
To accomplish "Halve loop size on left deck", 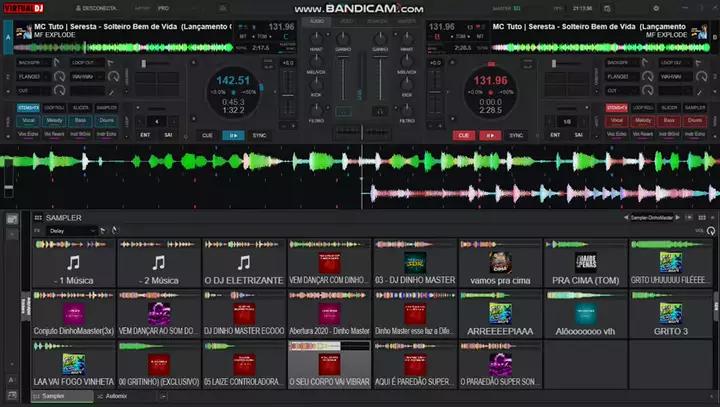I will click(x=140, y=122).
